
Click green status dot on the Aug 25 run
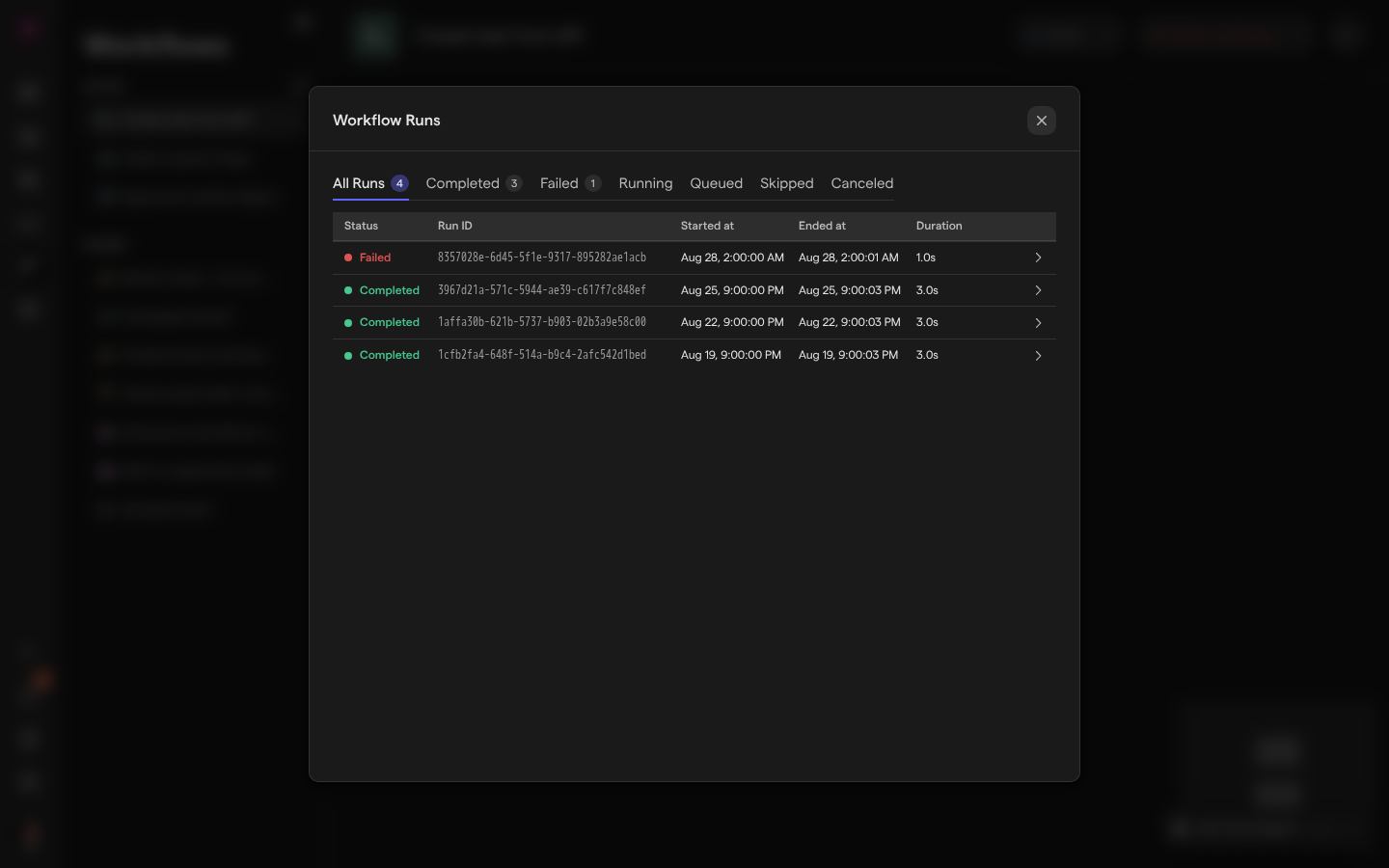[348, 290]
